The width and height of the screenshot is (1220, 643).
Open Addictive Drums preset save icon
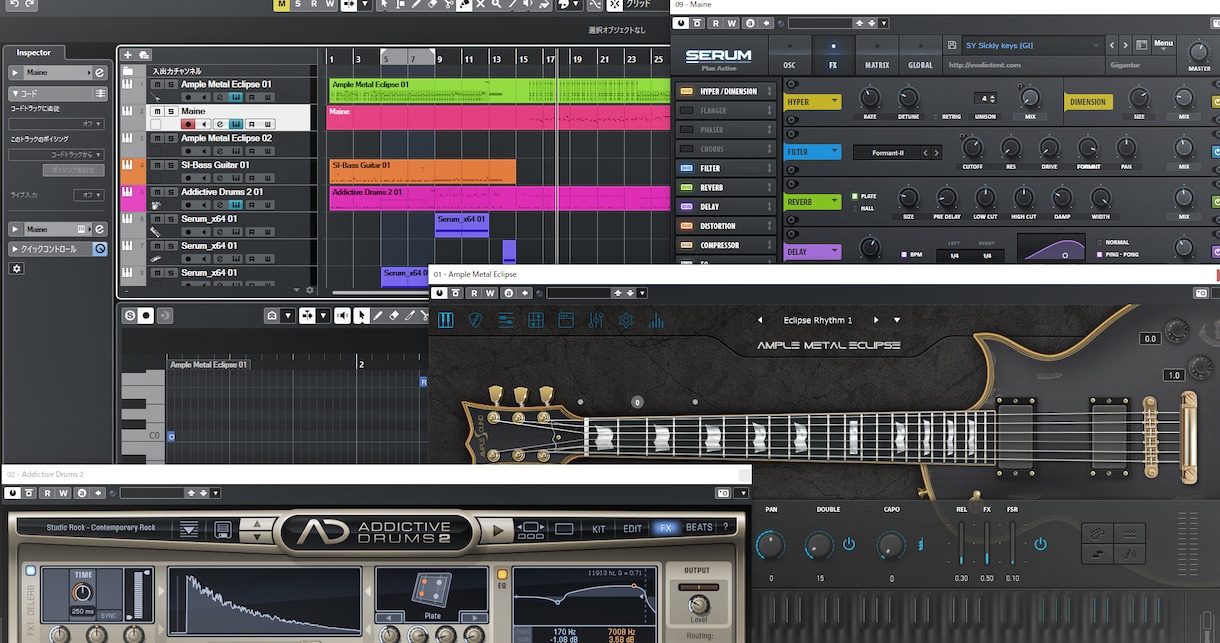pyautogui.click(x=222, y=529)
